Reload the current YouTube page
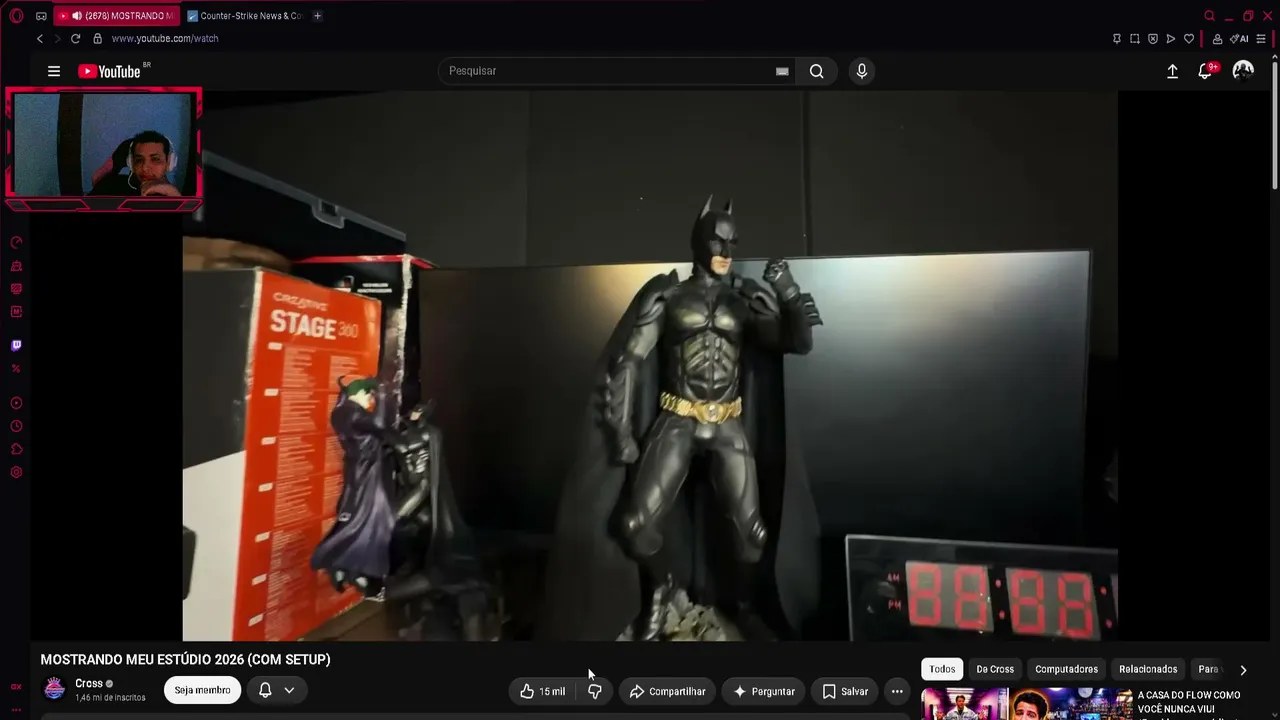The height and width of the screenshot is (720, 1280). coord(75,39)
